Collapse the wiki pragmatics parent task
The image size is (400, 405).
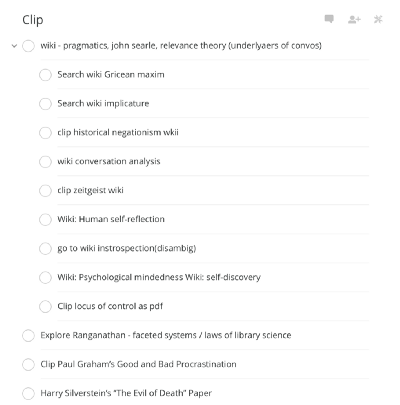tap(14, 46)
